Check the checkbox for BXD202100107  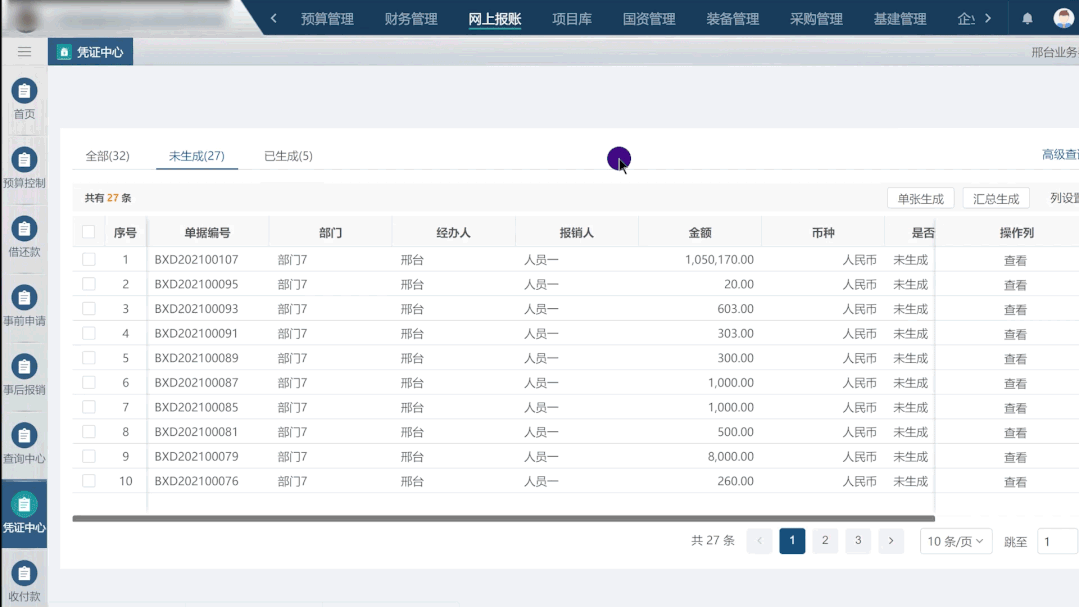[x=88, y=259]
